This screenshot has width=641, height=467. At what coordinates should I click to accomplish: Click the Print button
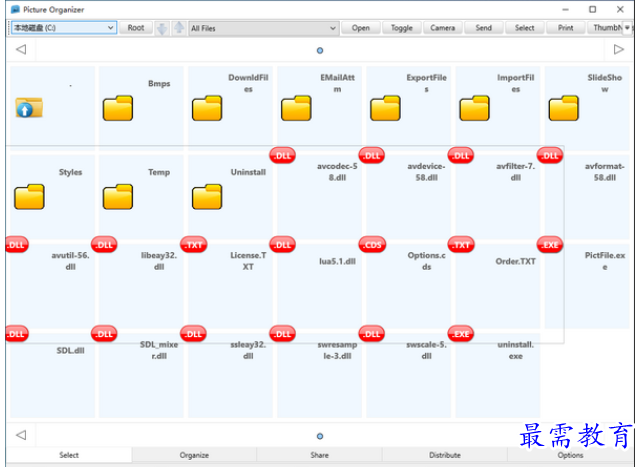tap(565, 28)
